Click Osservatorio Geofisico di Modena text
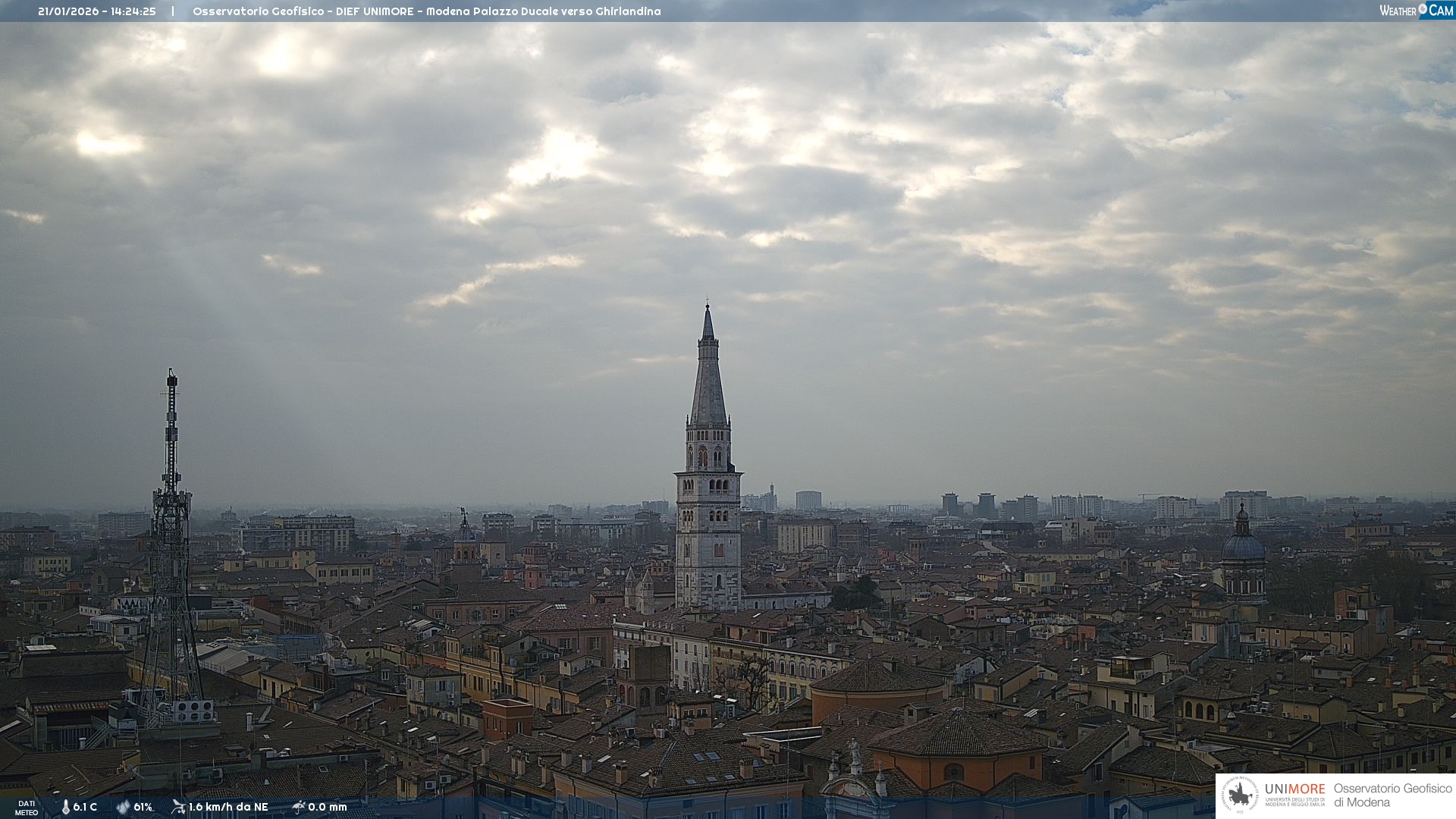 click(1392, 795)
